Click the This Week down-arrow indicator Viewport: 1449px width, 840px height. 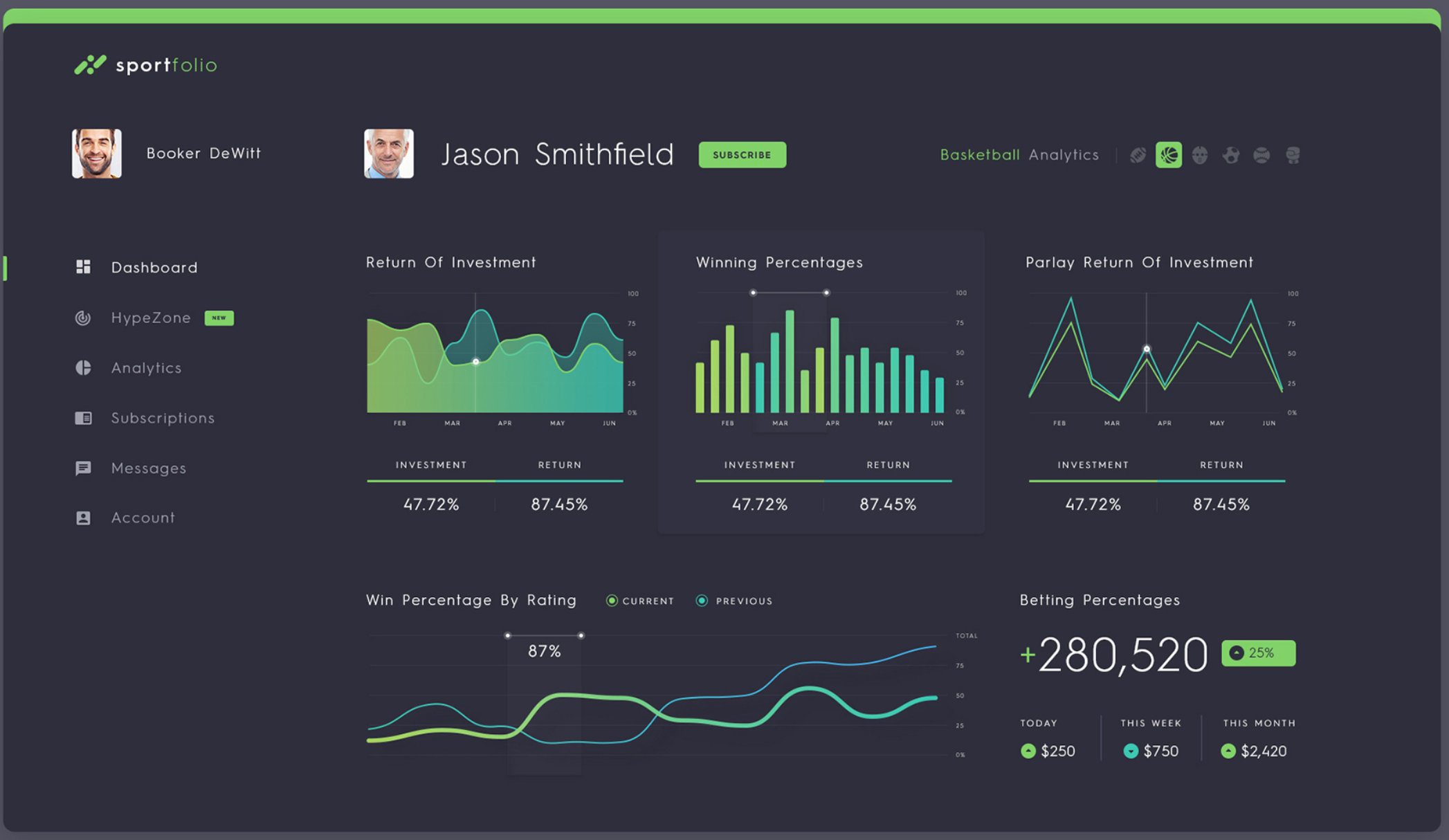[x=1131, y=751]
